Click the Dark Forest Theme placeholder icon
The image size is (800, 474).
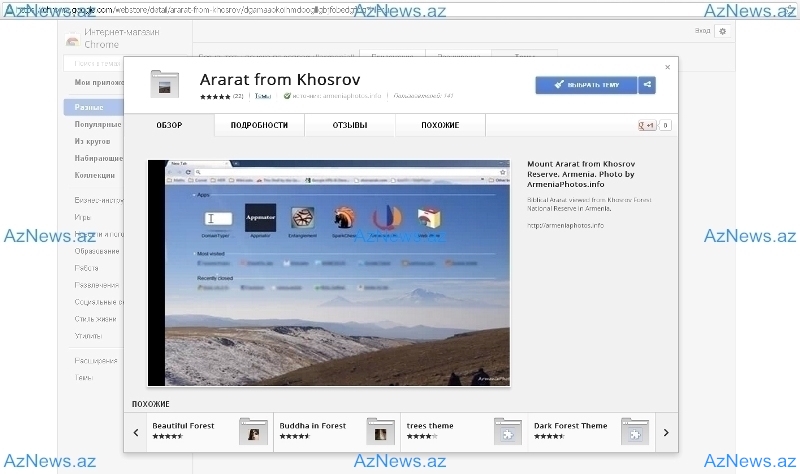point(635,432)
